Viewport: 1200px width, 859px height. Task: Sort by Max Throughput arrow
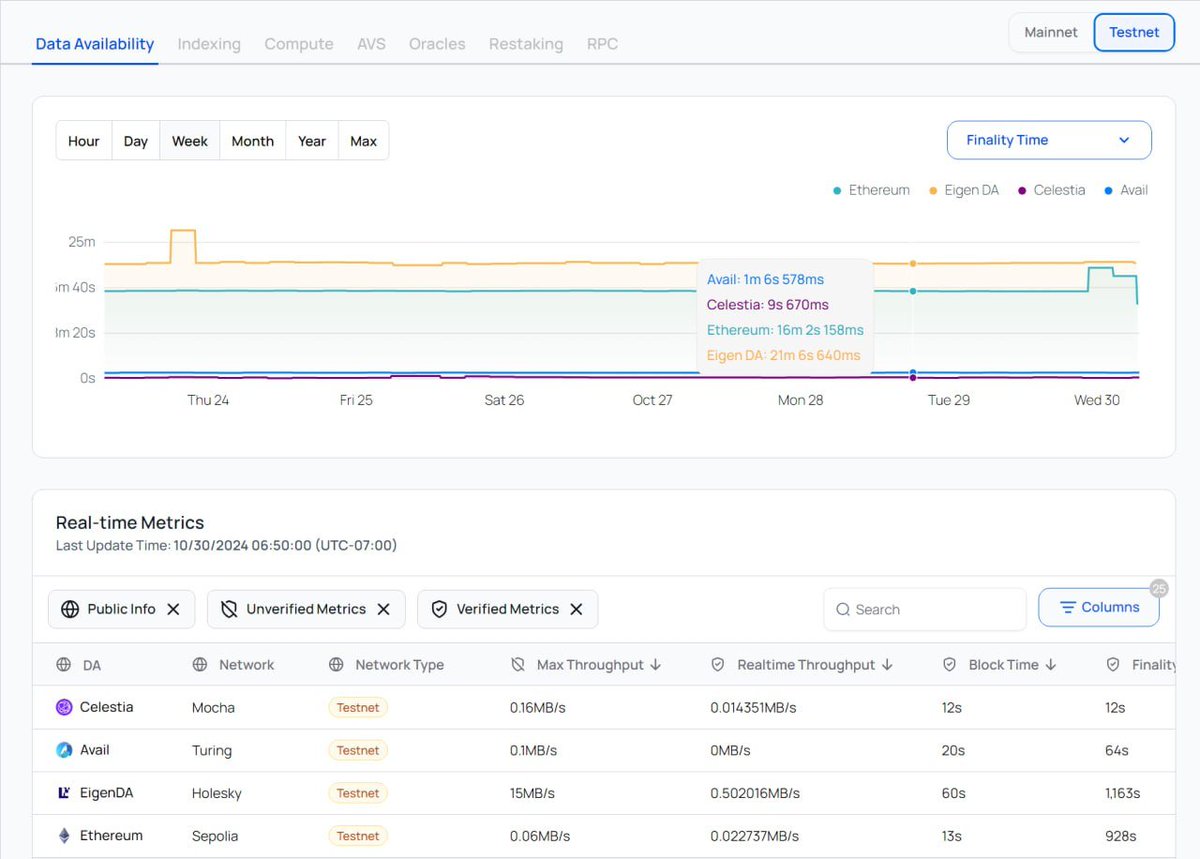[x=656, y=664]
